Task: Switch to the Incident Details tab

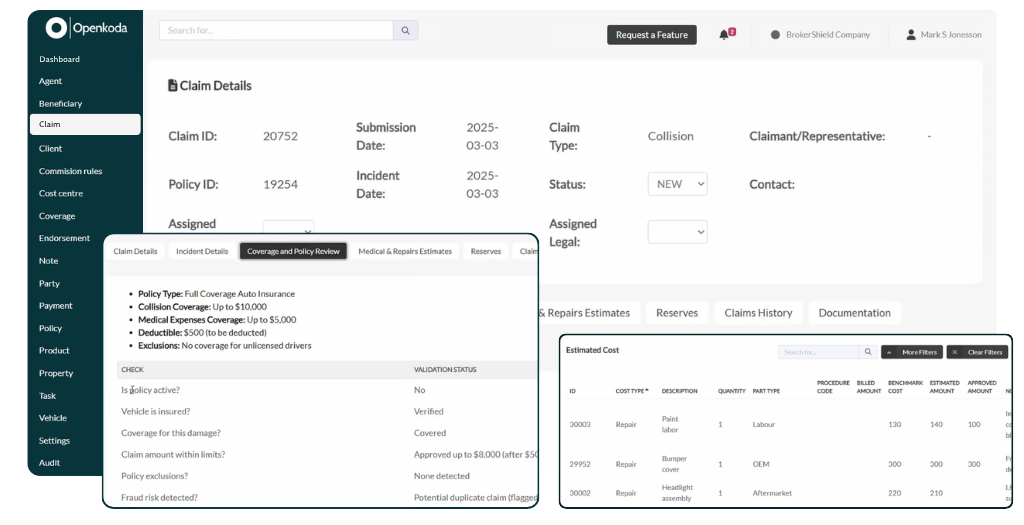Action: [202, 251]
